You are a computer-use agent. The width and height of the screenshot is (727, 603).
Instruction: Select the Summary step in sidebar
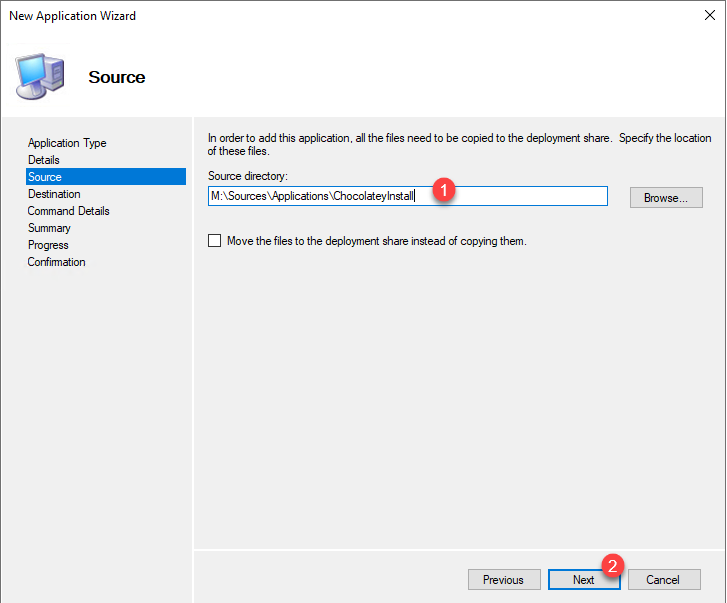[49, 228]
